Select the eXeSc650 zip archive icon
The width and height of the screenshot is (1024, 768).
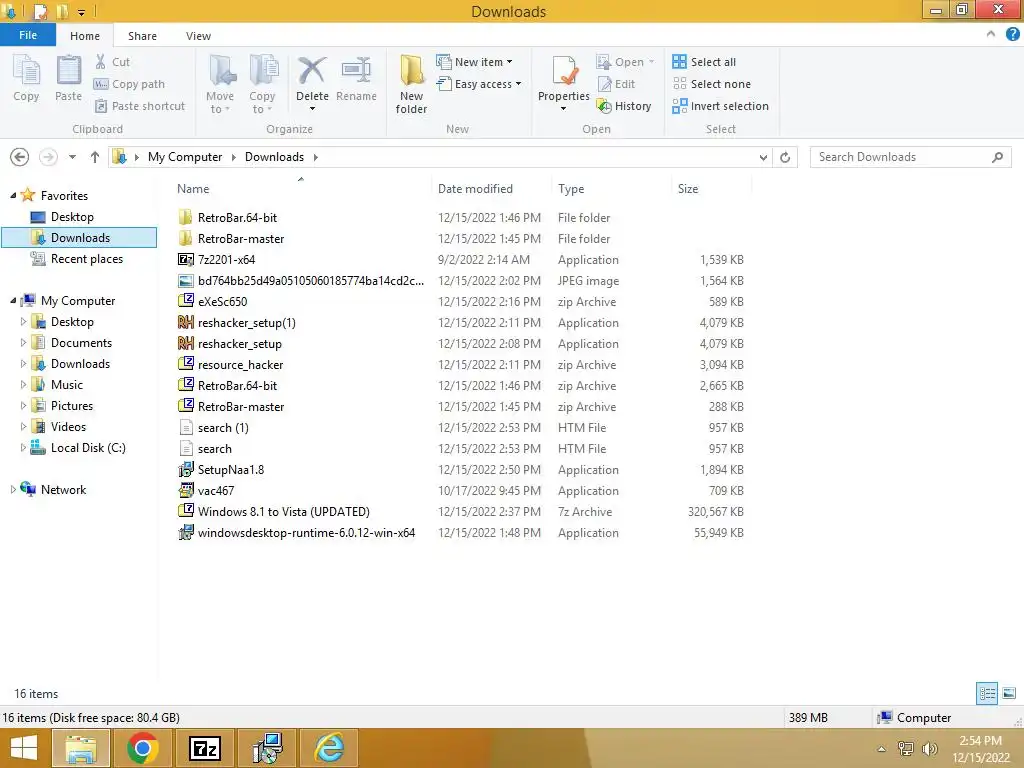click(x=185, y=301)
